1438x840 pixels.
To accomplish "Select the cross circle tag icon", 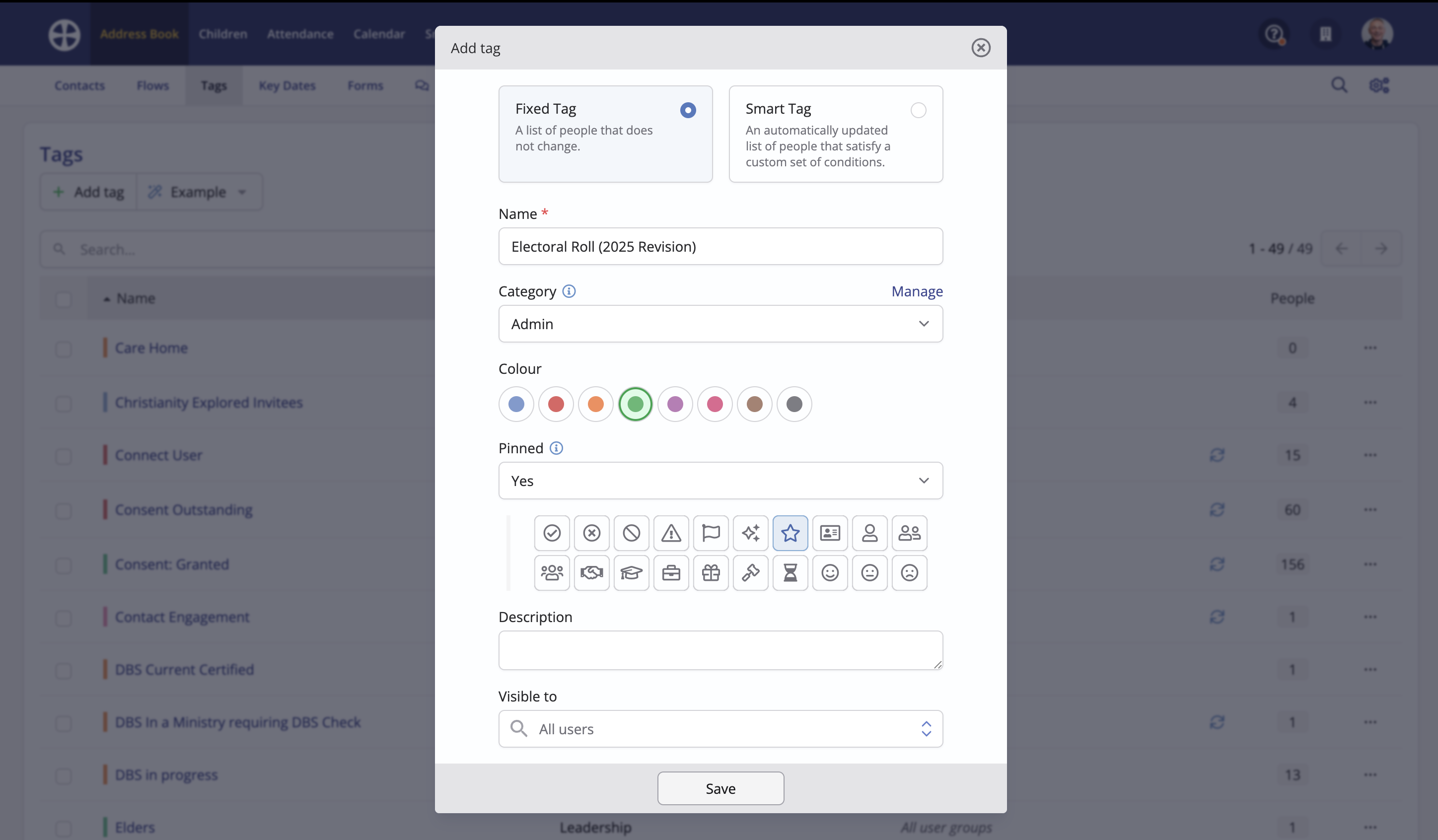I will [x=592, y=533].
